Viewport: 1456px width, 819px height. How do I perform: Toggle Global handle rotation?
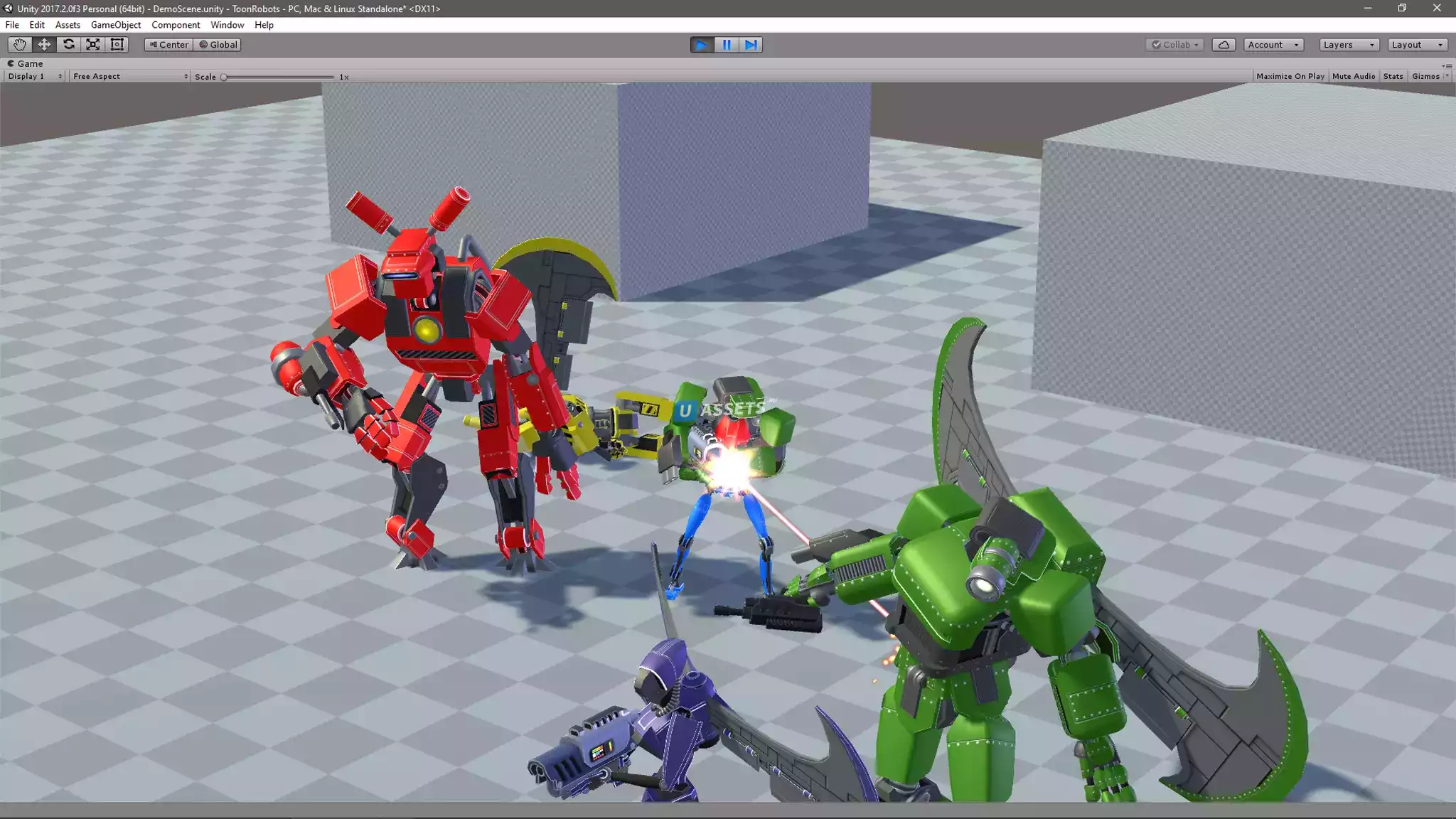tap(218, 45)
